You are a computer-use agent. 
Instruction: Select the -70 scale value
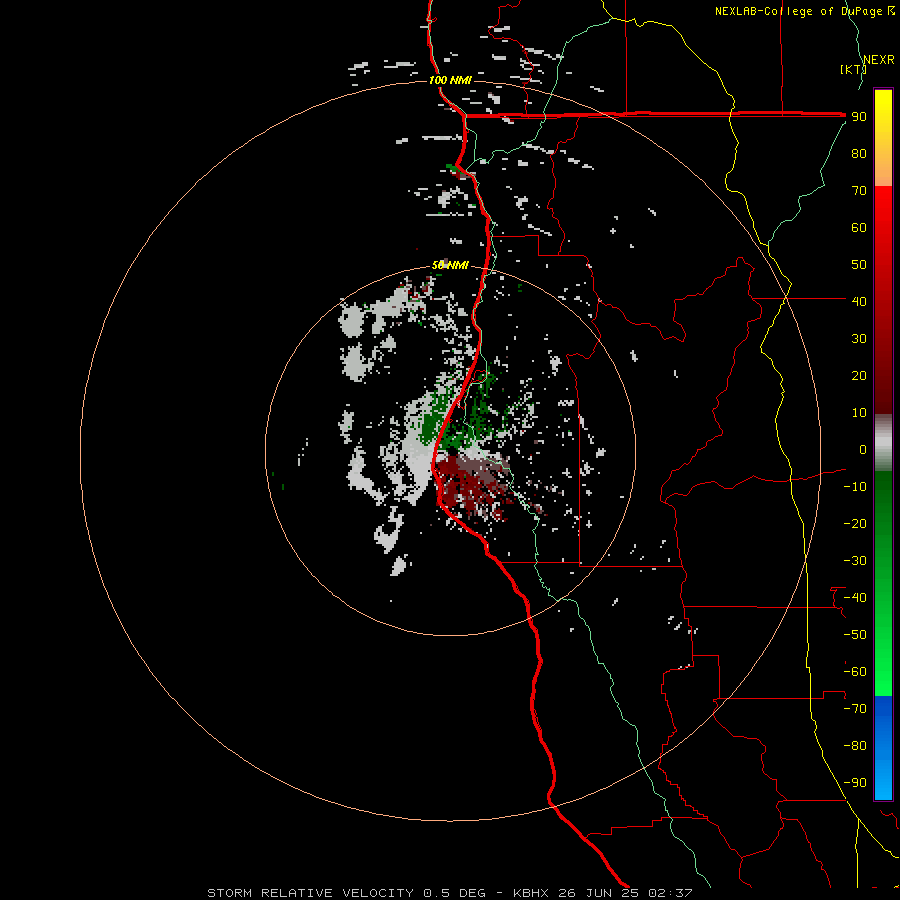(x=855, y=709)
